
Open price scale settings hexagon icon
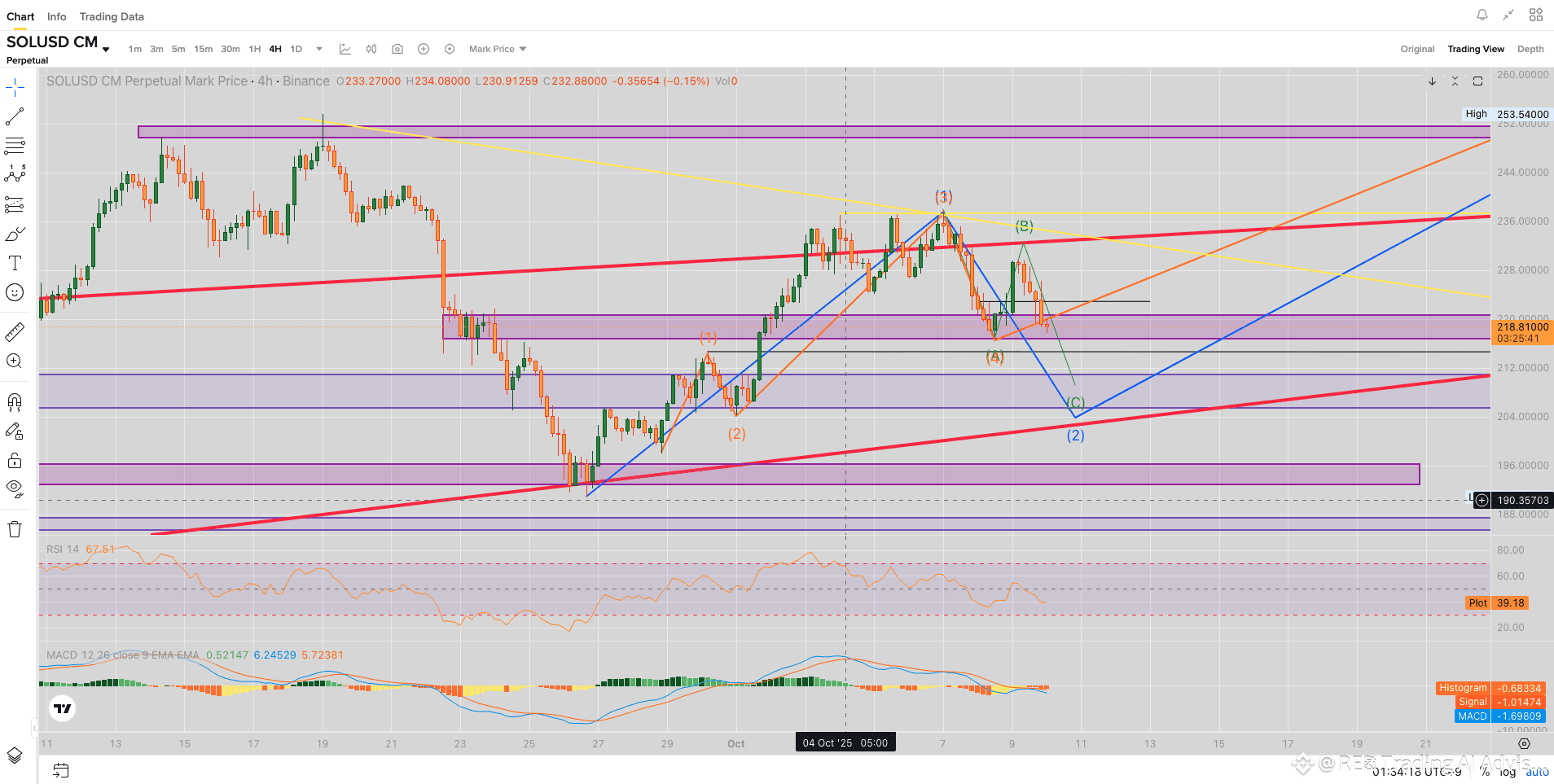click(x=1524, y=743)
